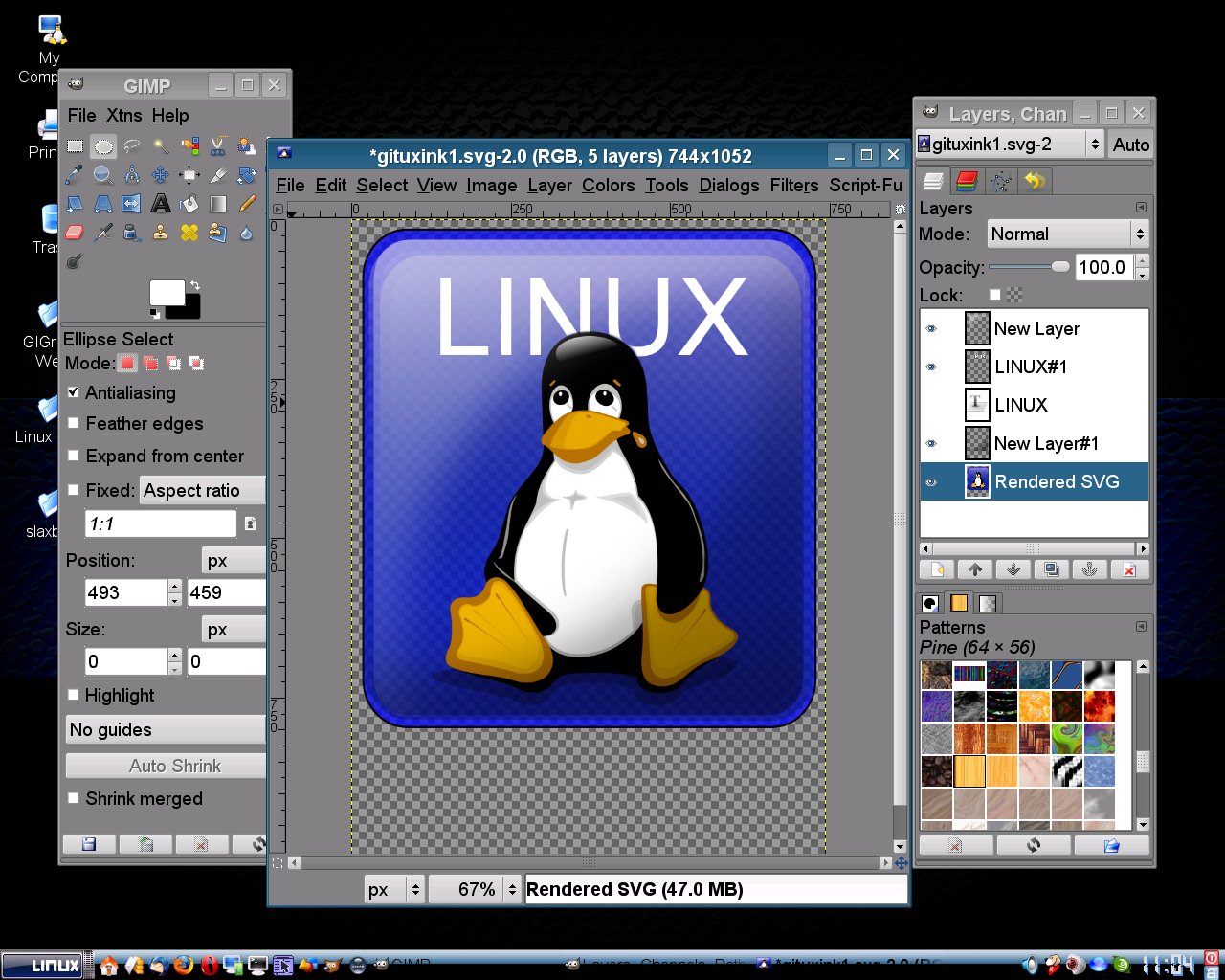Select the Scissors Select tool
Viewport: 1225px width, 980px height.
[218, 146]
